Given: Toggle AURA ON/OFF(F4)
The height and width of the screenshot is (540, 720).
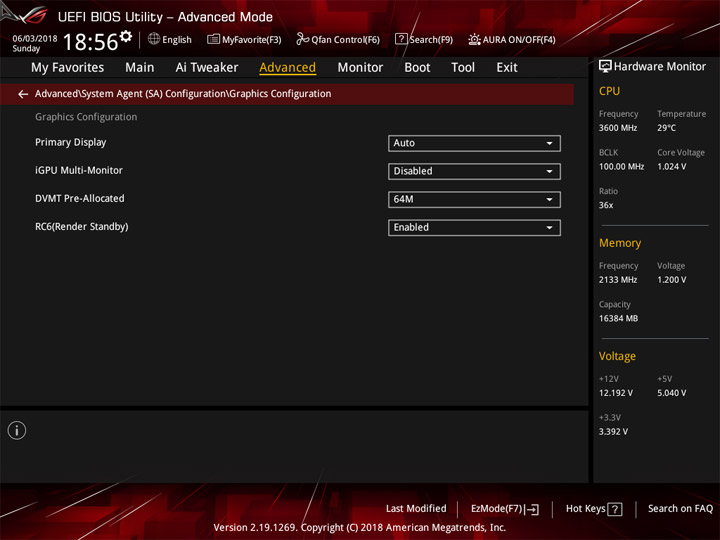Looking at the screenshot, I should [x=519, y=40].
